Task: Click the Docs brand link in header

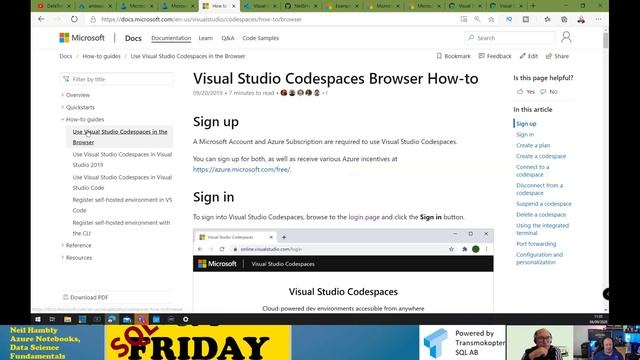Action: (133, 38)
